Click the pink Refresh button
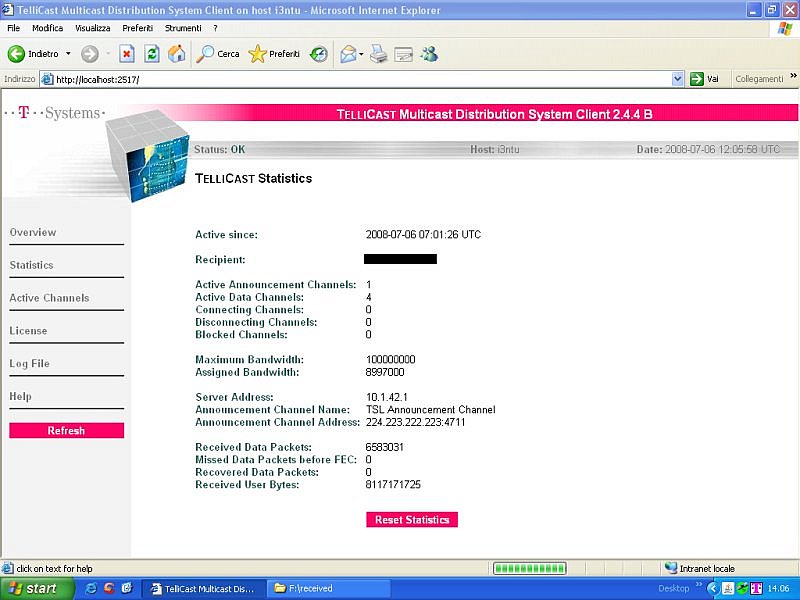 click(x=66, y=430)
